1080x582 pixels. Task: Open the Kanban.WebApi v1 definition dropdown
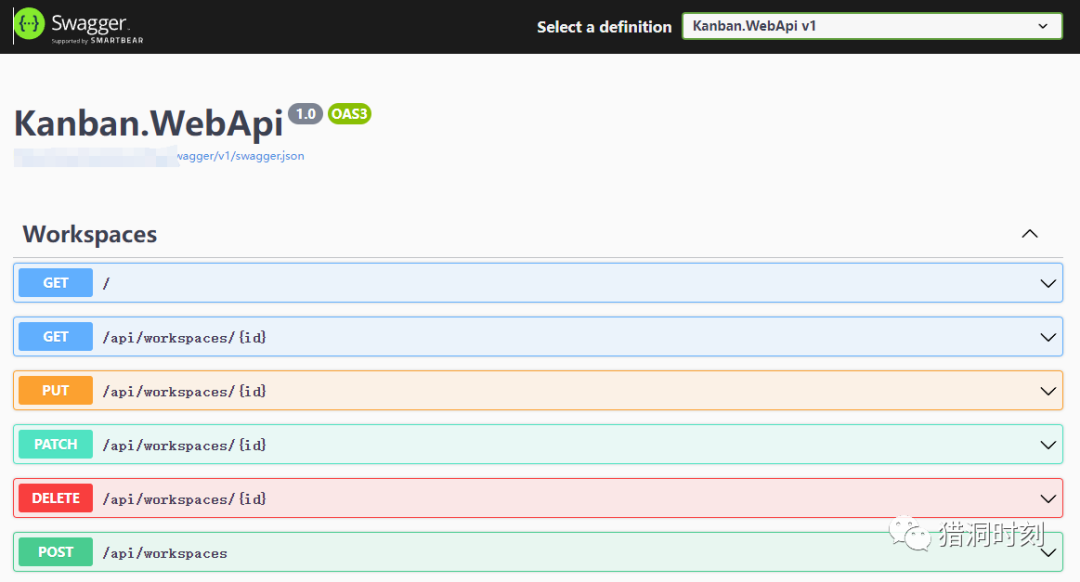click(872, 26)
